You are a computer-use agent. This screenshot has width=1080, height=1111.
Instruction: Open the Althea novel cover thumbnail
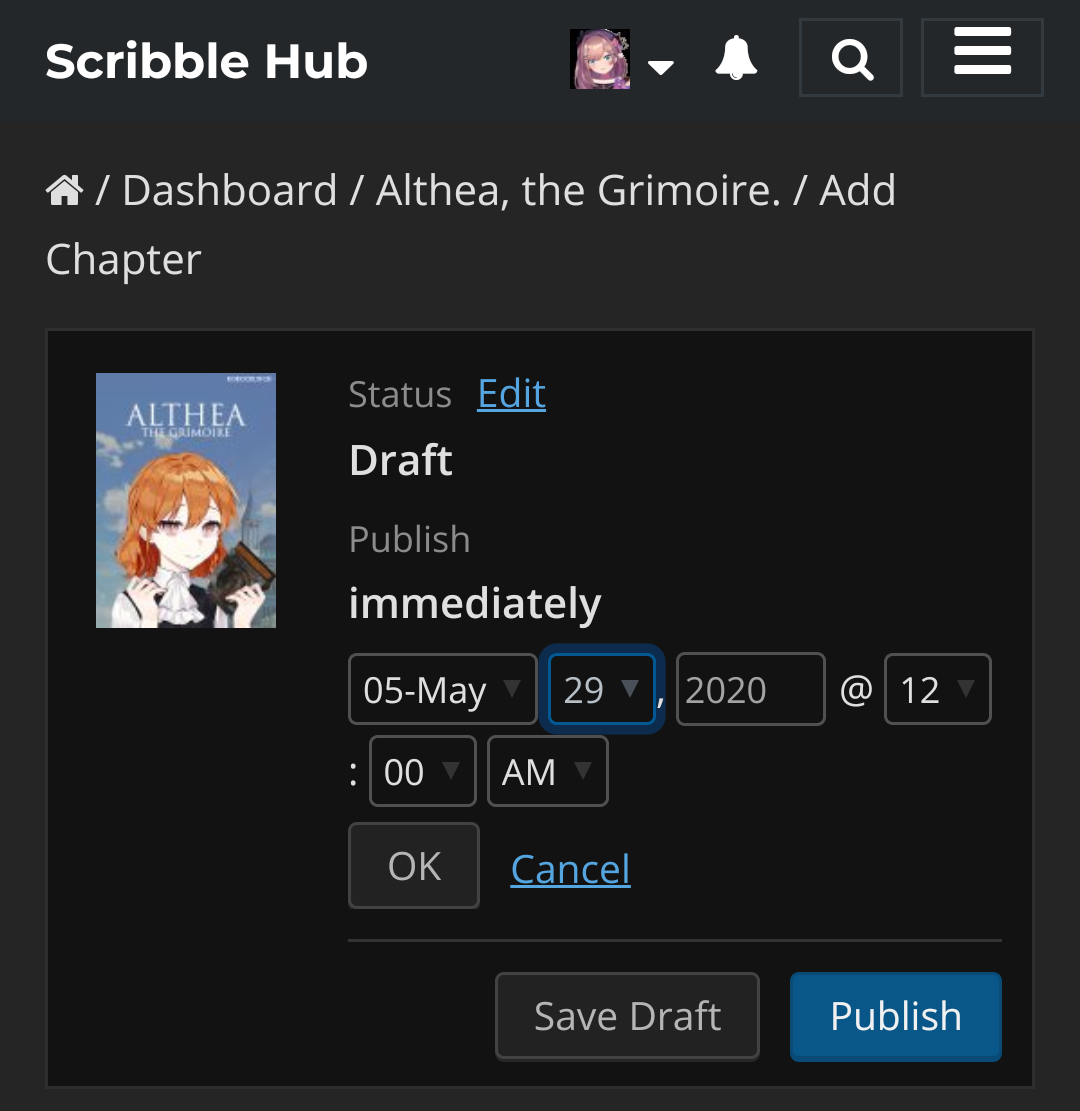[185, 500]
